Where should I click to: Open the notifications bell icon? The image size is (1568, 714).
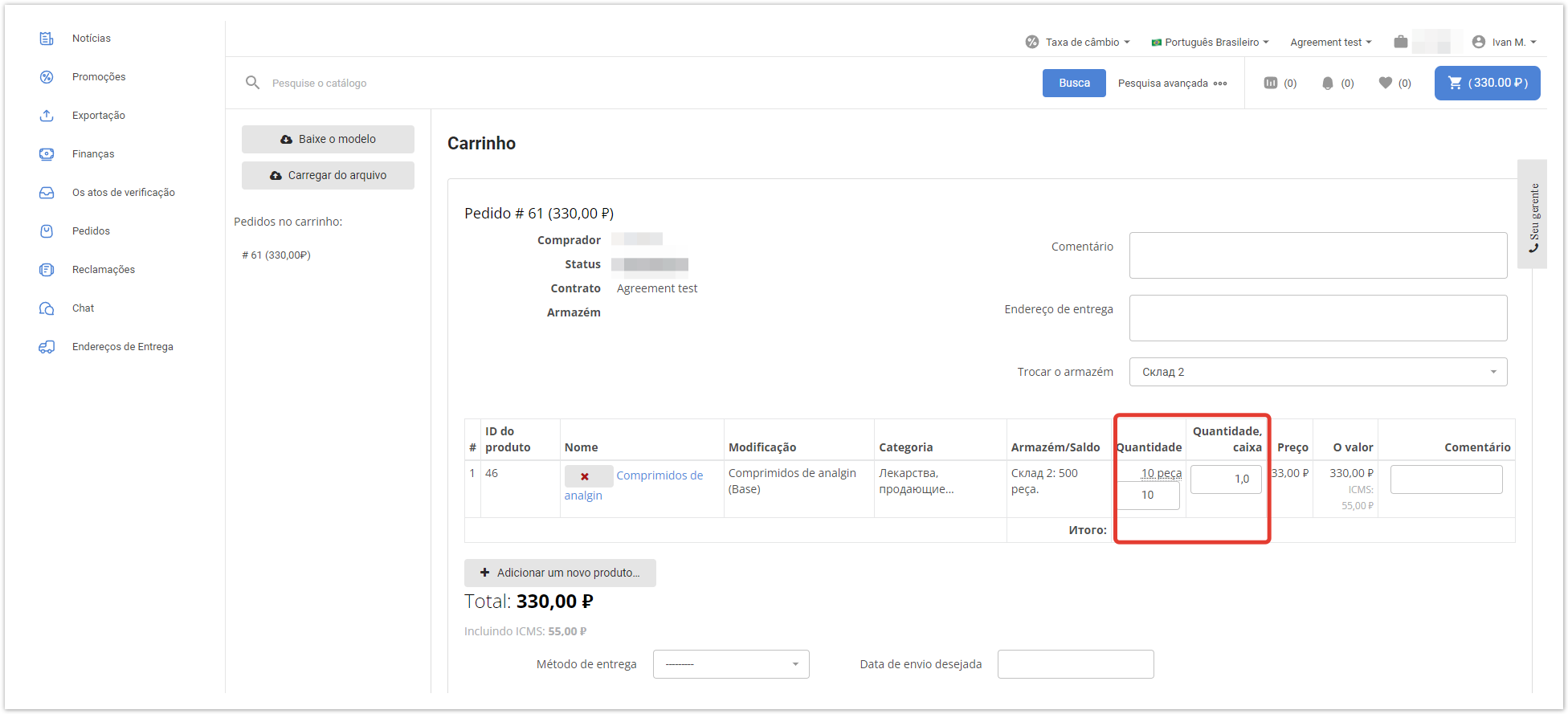[1328, 83]
